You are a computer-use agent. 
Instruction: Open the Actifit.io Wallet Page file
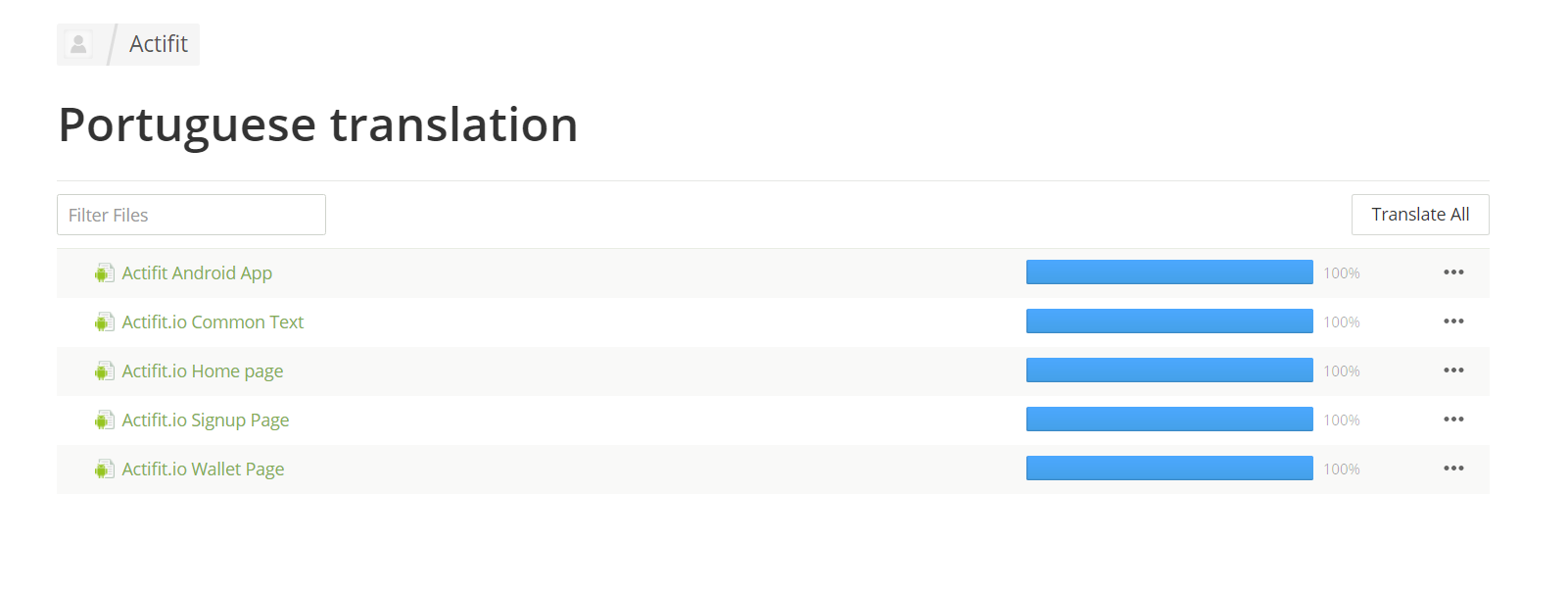[203, 469]
